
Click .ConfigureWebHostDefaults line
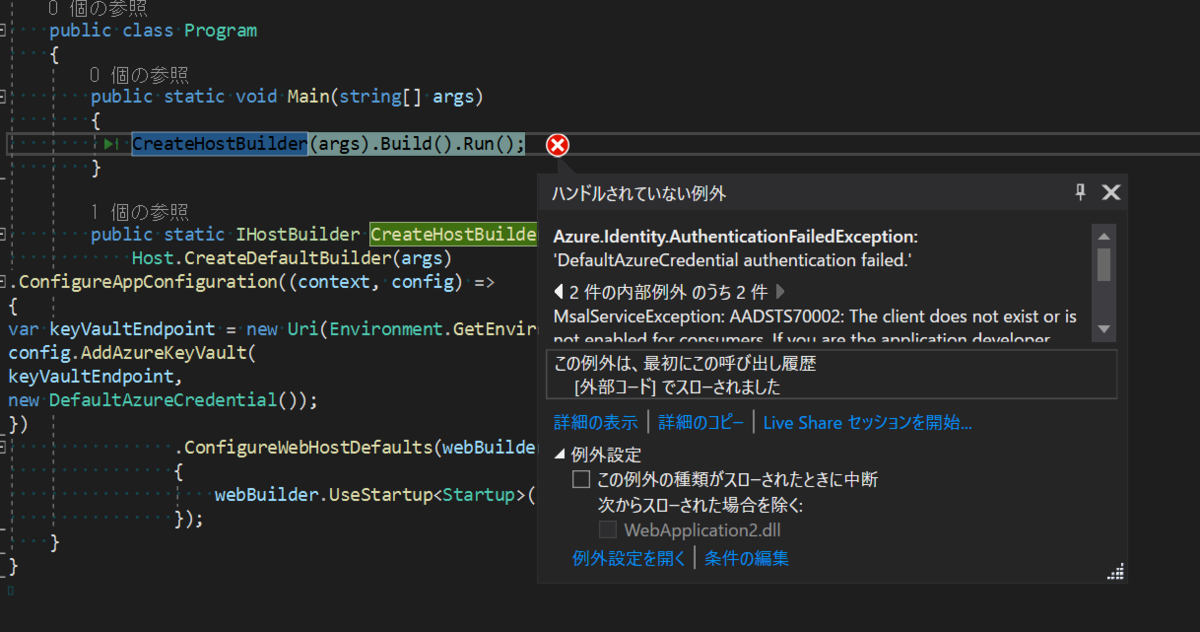(355, 447)
